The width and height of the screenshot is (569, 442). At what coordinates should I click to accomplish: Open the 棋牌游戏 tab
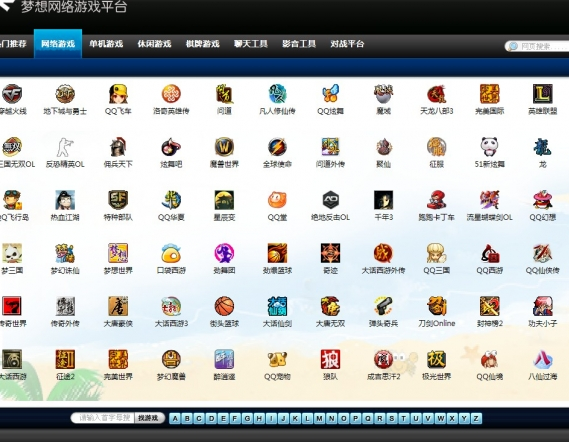coord(202,44)
